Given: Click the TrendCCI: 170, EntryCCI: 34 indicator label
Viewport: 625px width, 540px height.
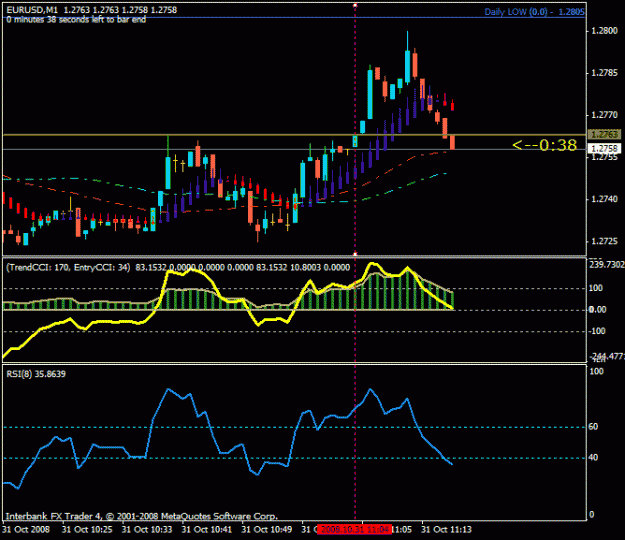Looking at the screenshot, I should click(x=68, y=267).
